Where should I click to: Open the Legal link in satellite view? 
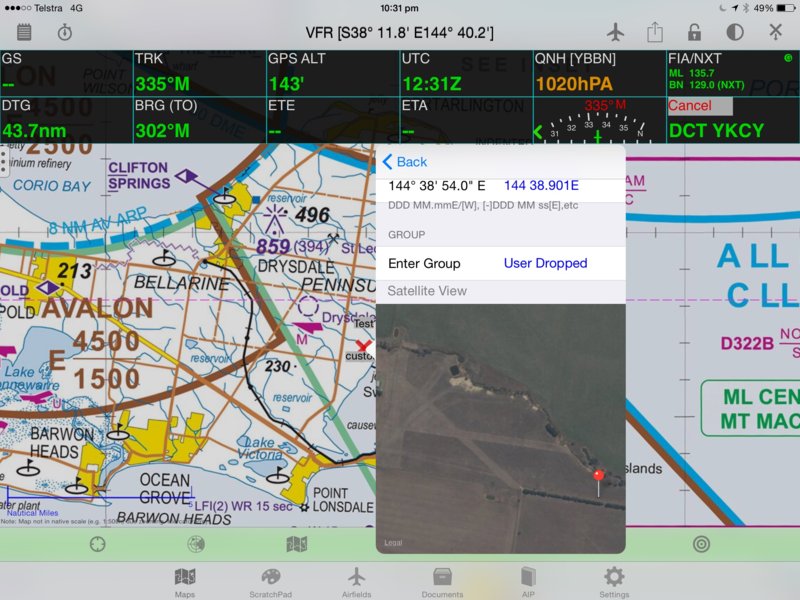393,543
